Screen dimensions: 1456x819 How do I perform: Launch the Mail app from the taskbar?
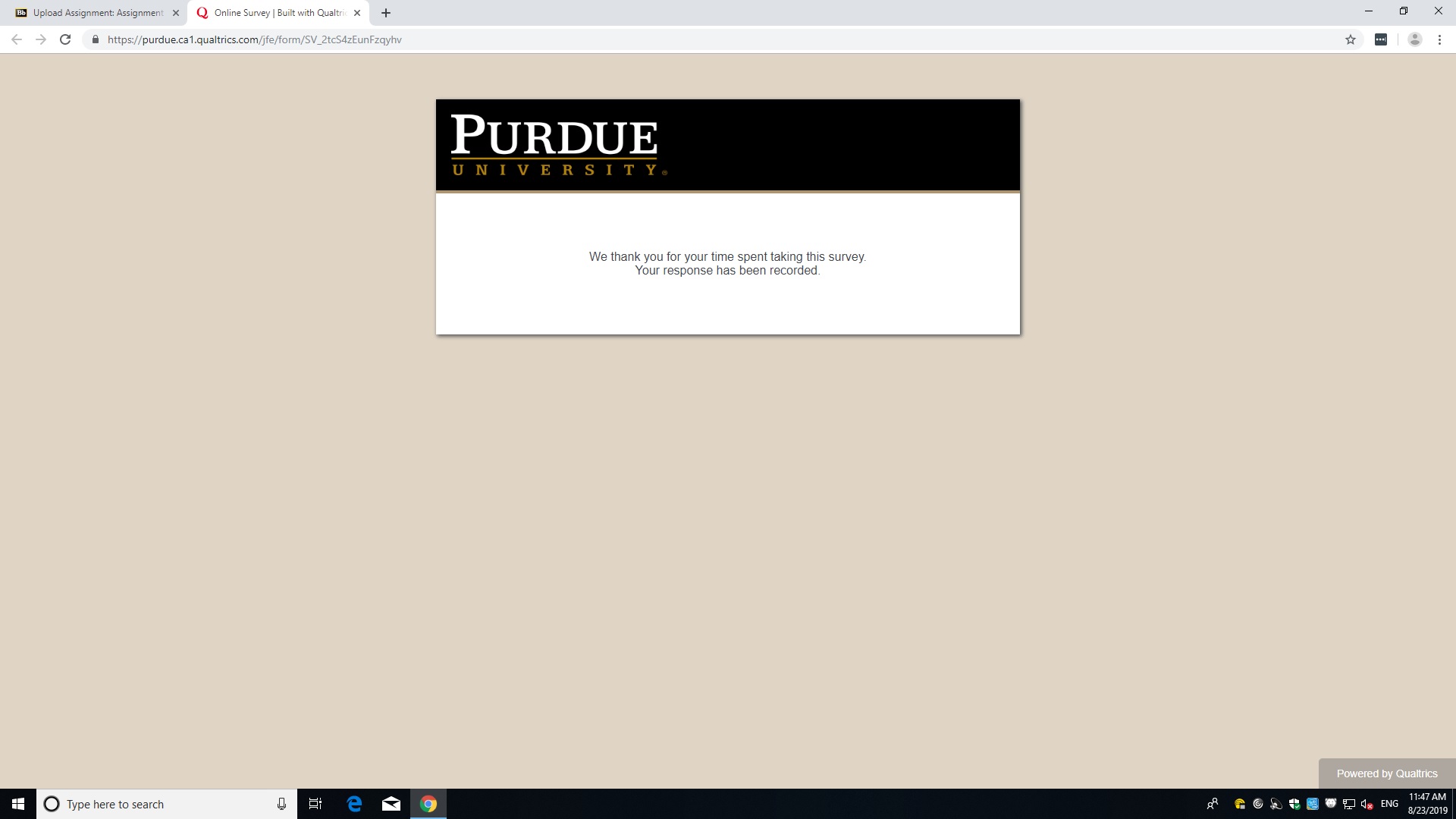391,803
